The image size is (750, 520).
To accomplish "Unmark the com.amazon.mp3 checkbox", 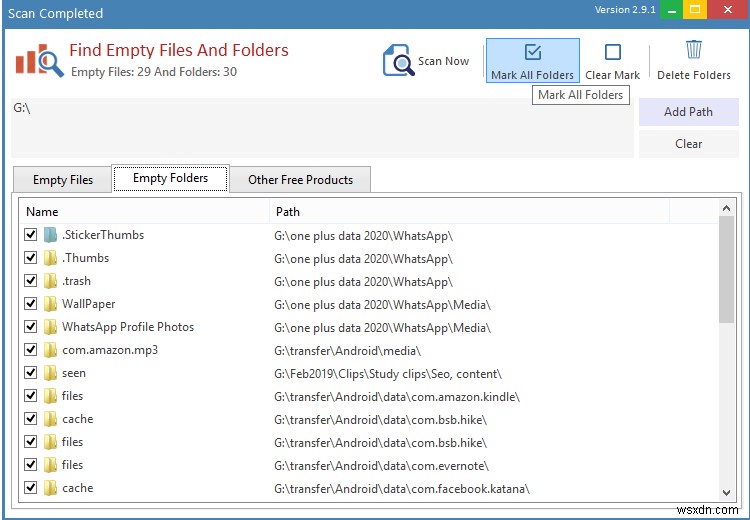I will point(31,349).
